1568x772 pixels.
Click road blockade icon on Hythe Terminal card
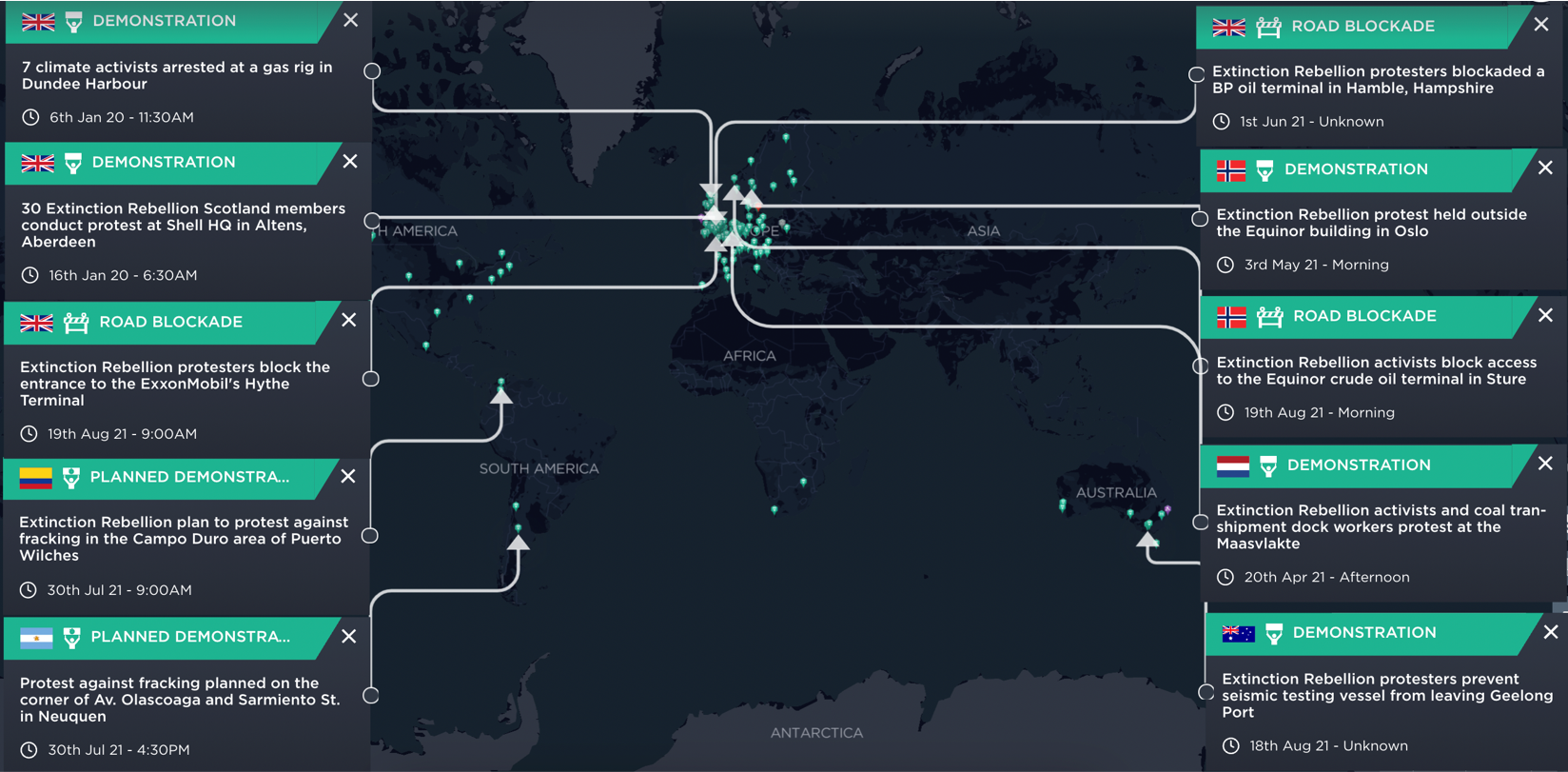coord(76,323)
